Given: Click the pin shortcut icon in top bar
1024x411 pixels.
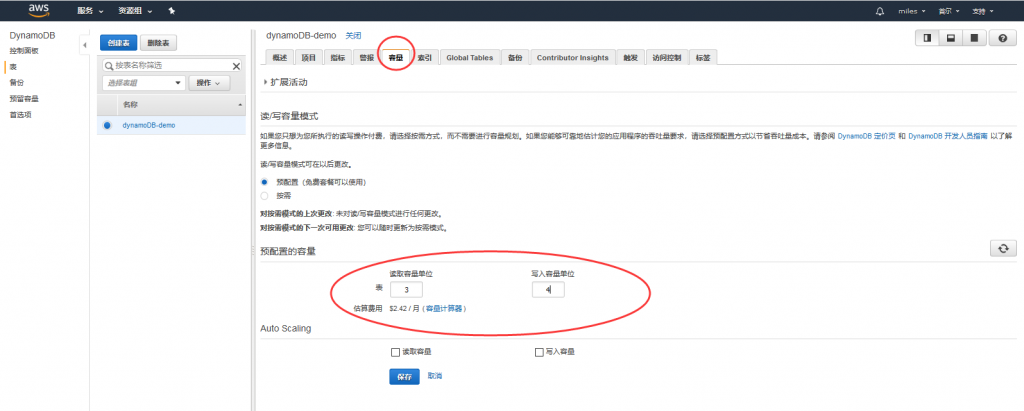Looking at the screenshot, I should pyautogui.click(x=171, y=11).
